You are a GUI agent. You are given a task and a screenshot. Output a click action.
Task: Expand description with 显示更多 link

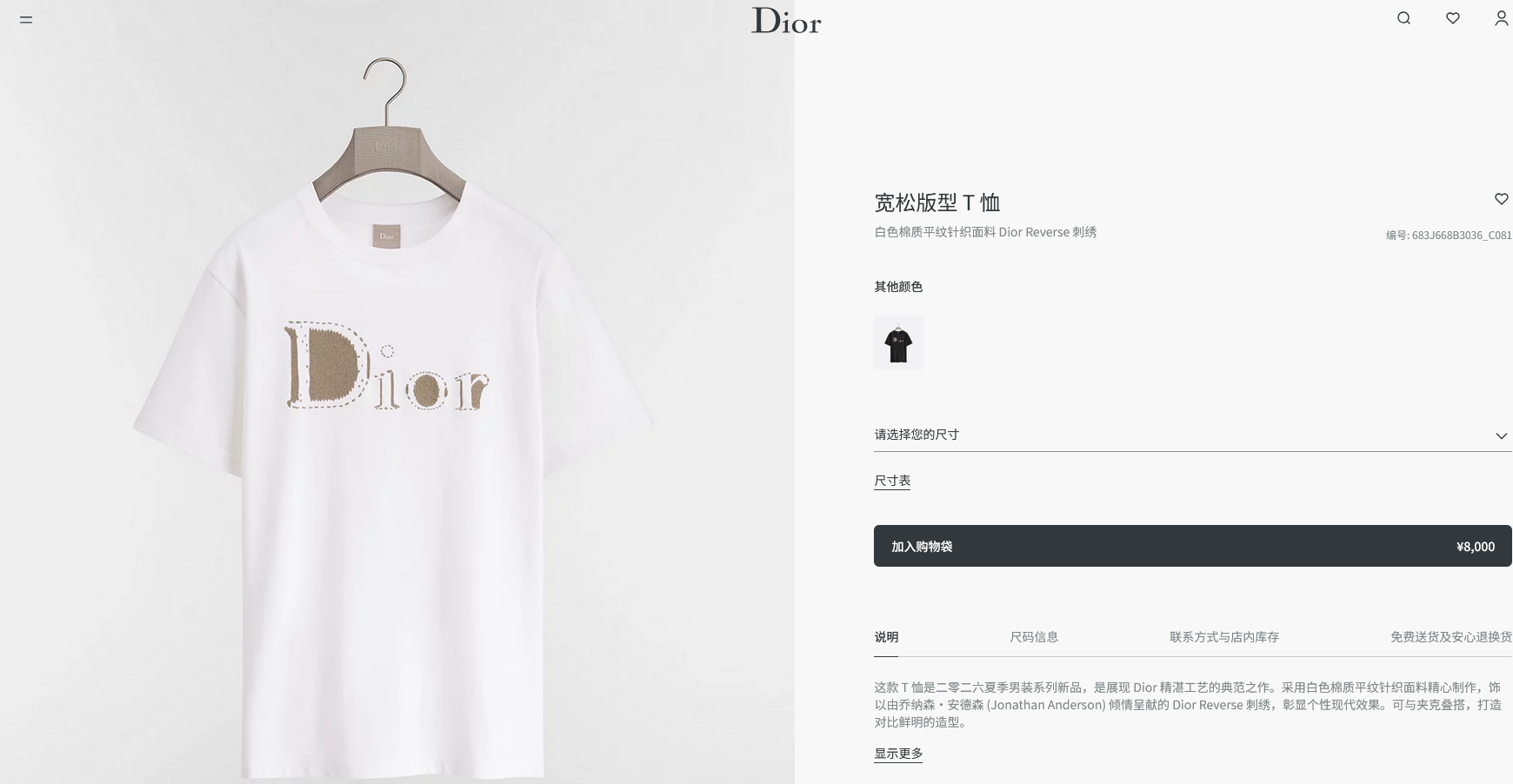898,754
